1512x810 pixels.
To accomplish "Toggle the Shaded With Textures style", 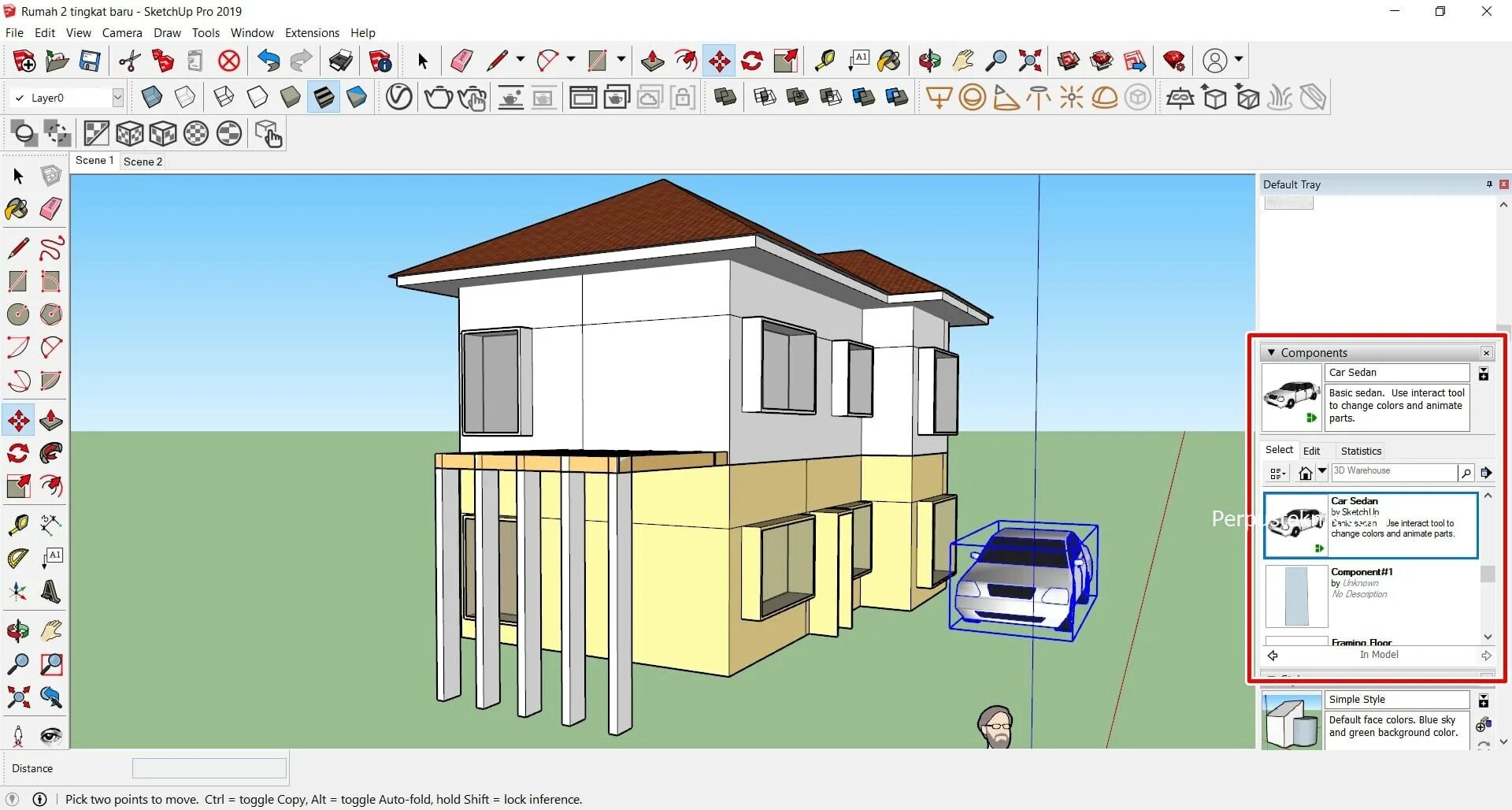I will coord(324,98).
